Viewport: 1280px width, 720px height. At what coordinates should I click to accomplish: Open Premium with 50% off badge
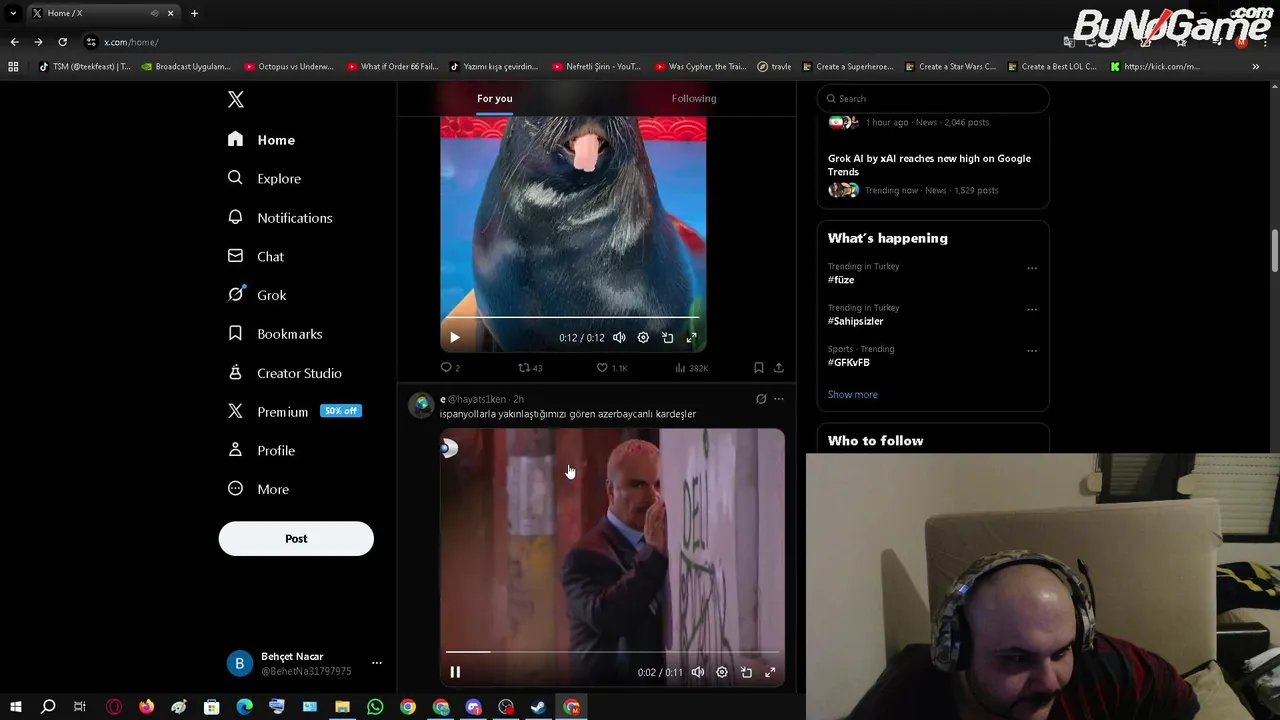click(x=294, y=411)
